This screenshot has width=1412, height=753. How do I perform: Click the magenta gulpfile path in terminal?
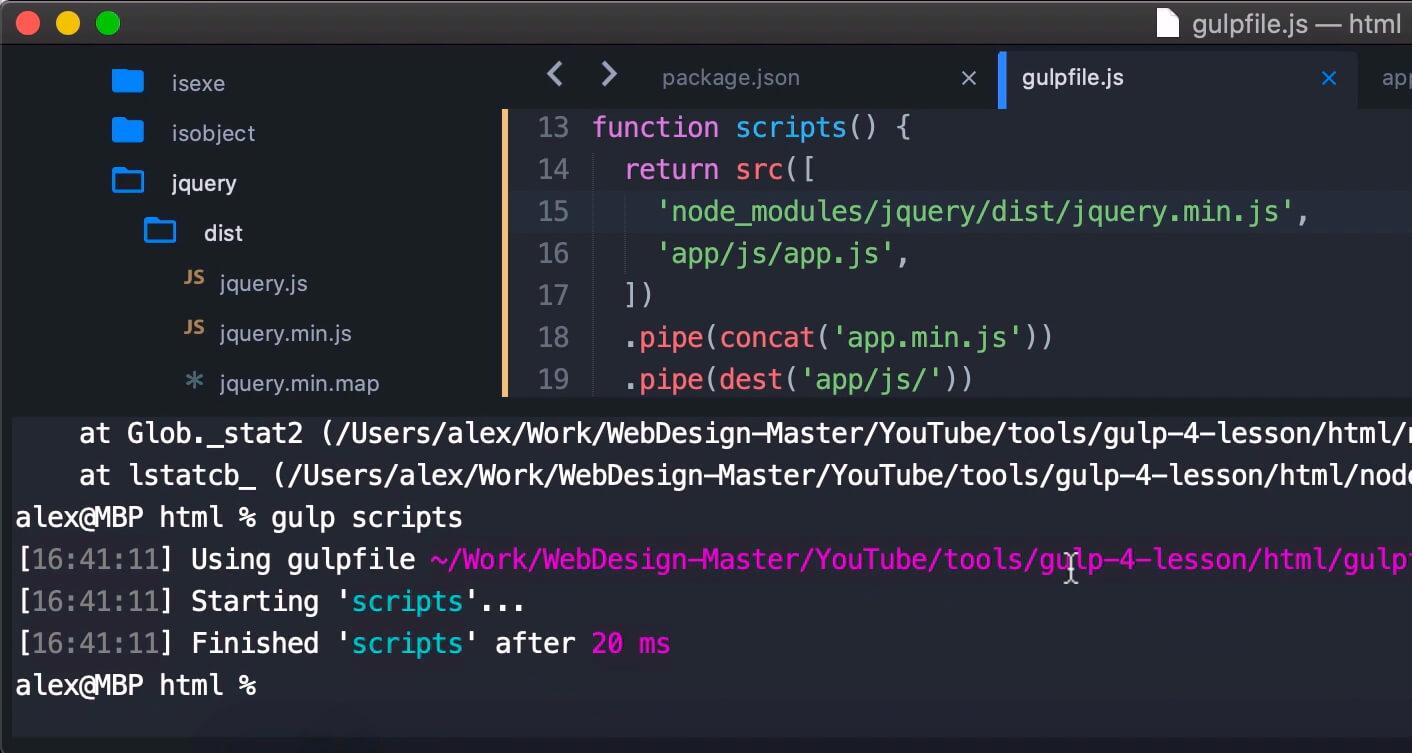tap(920, 559)
